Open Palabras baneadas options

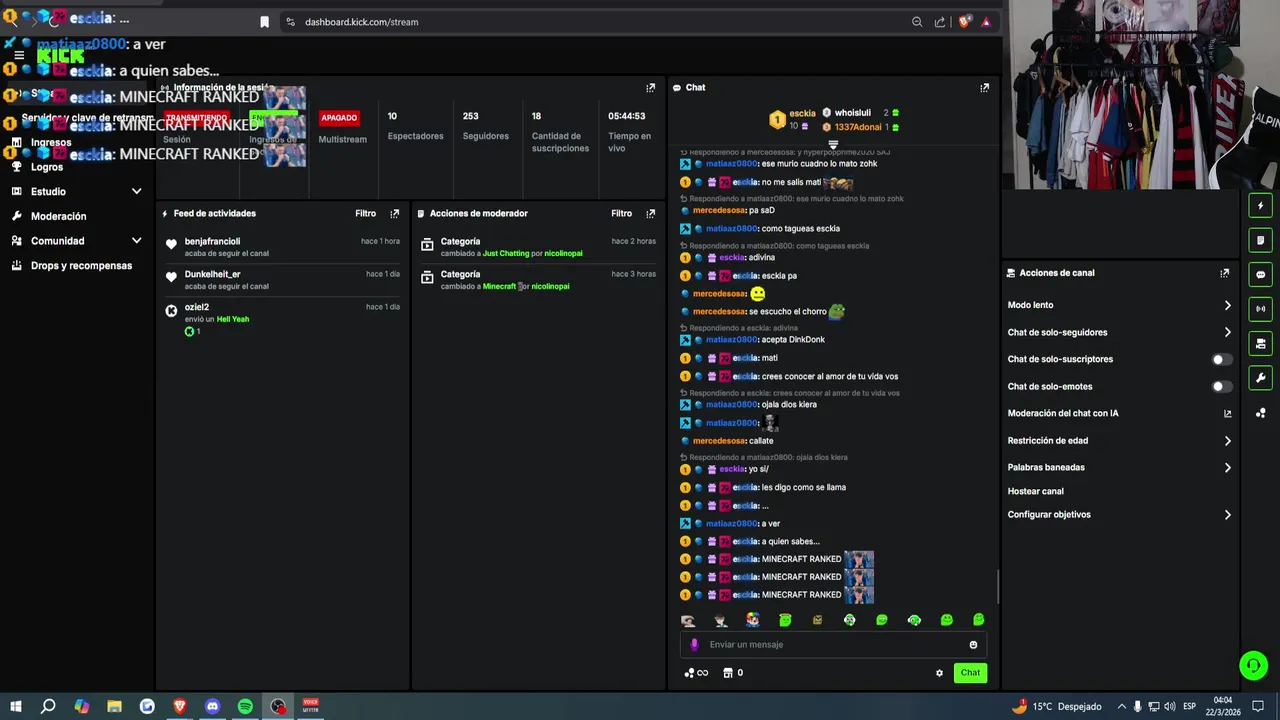[x=1119, y=467]
